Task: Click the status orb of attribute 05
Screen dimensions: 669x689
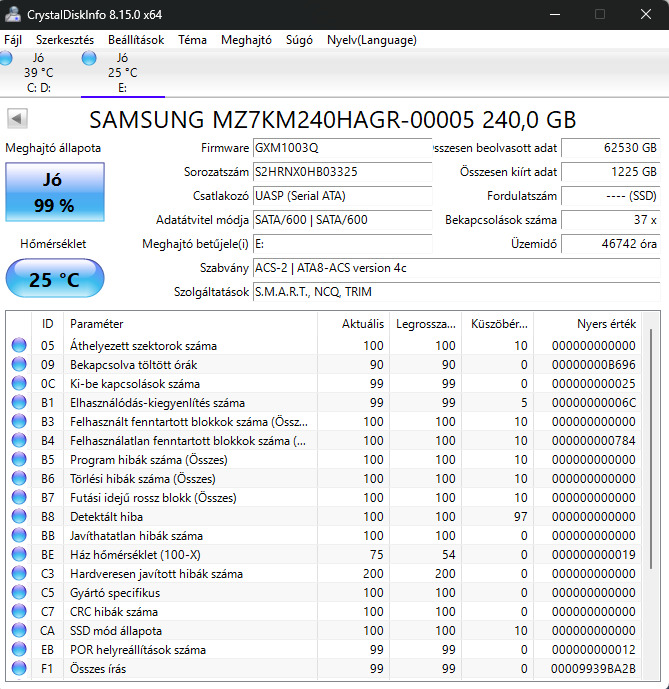Action: point(19,345)
